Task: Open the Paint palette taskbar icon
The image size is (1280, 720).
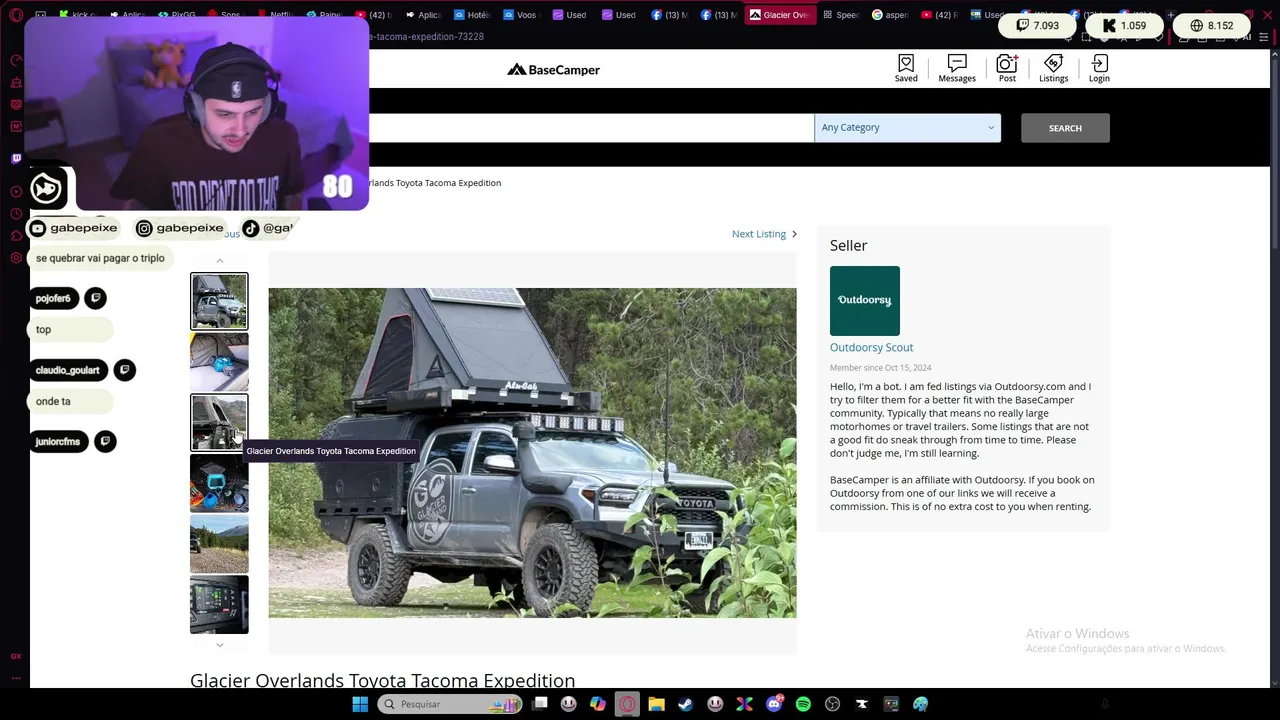Action: pyautogui.click(x=920, y=704)
